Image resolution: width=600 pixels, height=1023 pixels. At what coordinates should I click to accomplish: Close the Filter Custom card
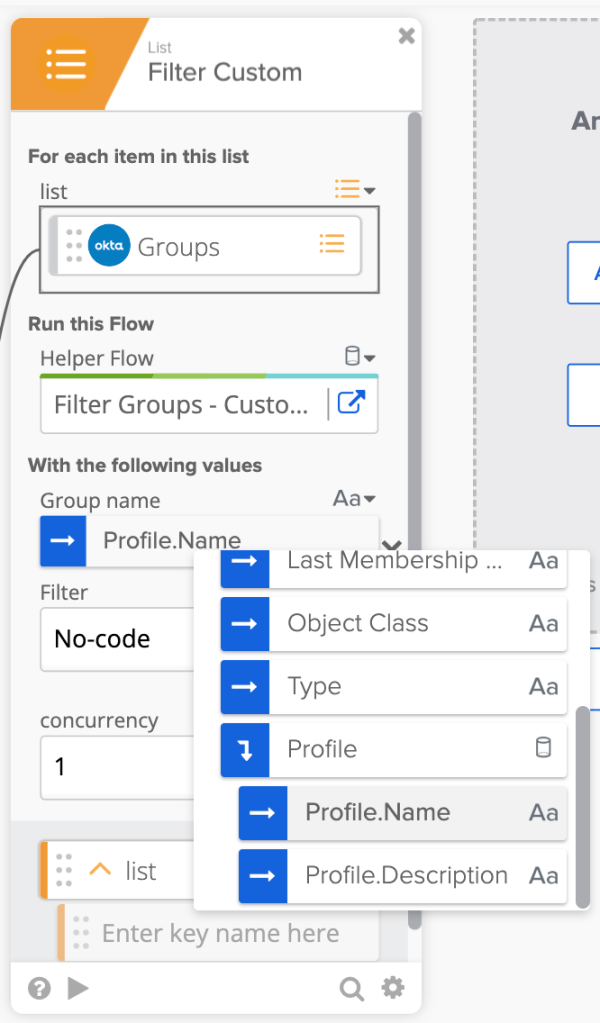406,36
